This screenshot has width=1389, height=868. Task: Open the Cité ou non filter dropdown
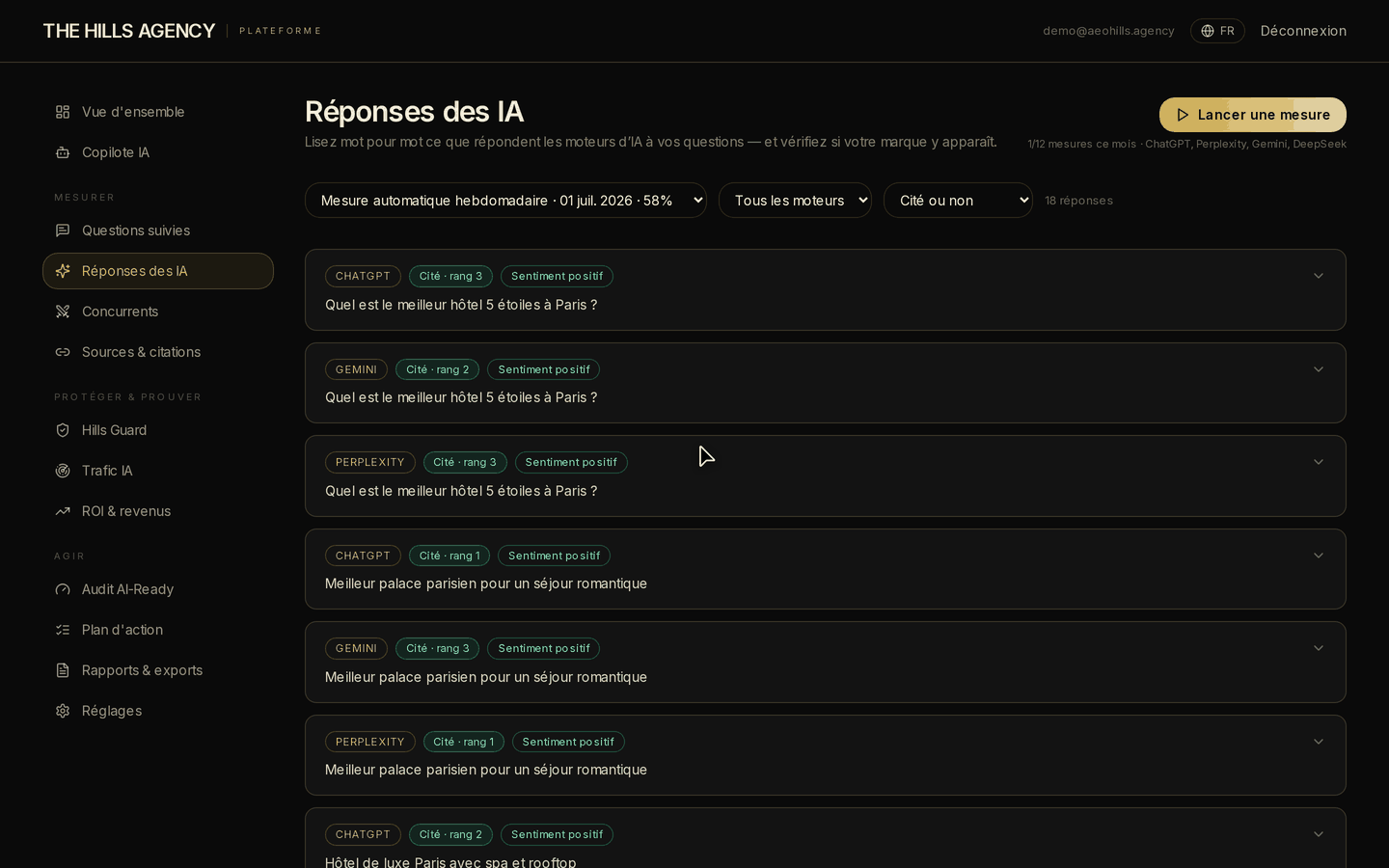pos(958,201)
